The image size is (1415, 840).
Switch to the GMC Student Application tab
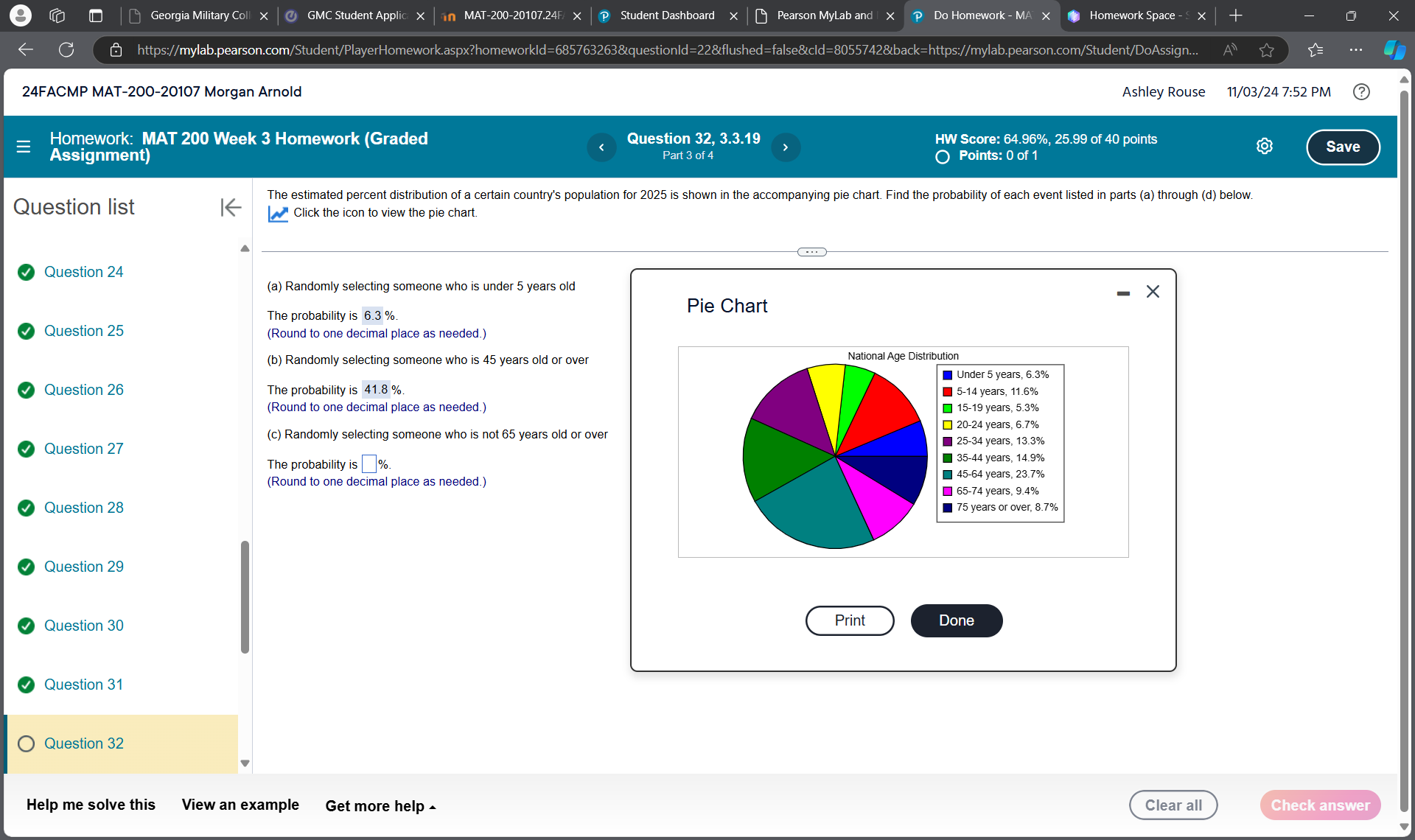click(x=357, y=15)
